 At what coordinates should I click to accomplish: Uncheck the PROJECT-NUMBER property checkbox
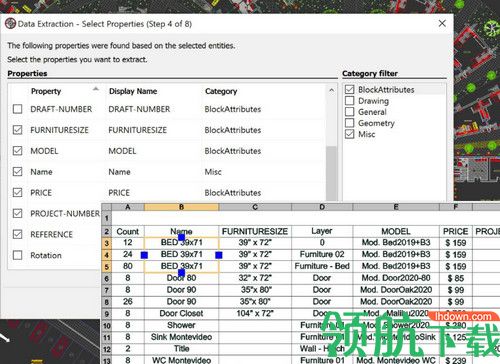17,213
